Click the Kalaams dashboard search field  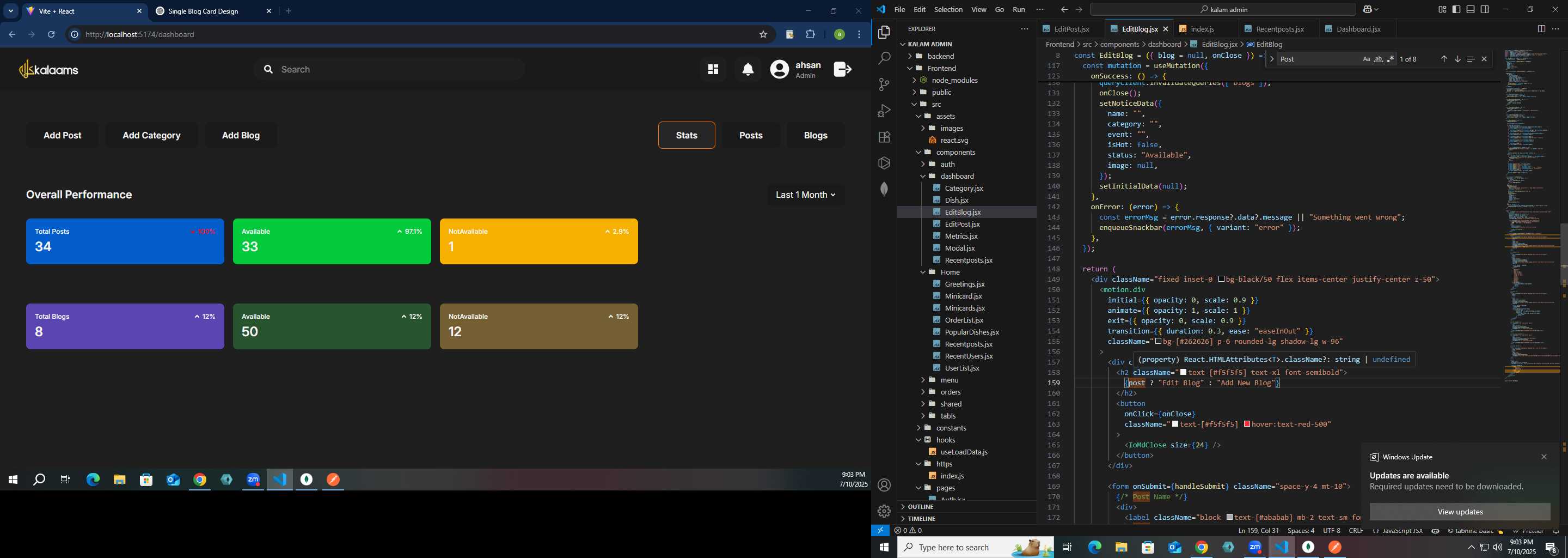click(390, 69)
